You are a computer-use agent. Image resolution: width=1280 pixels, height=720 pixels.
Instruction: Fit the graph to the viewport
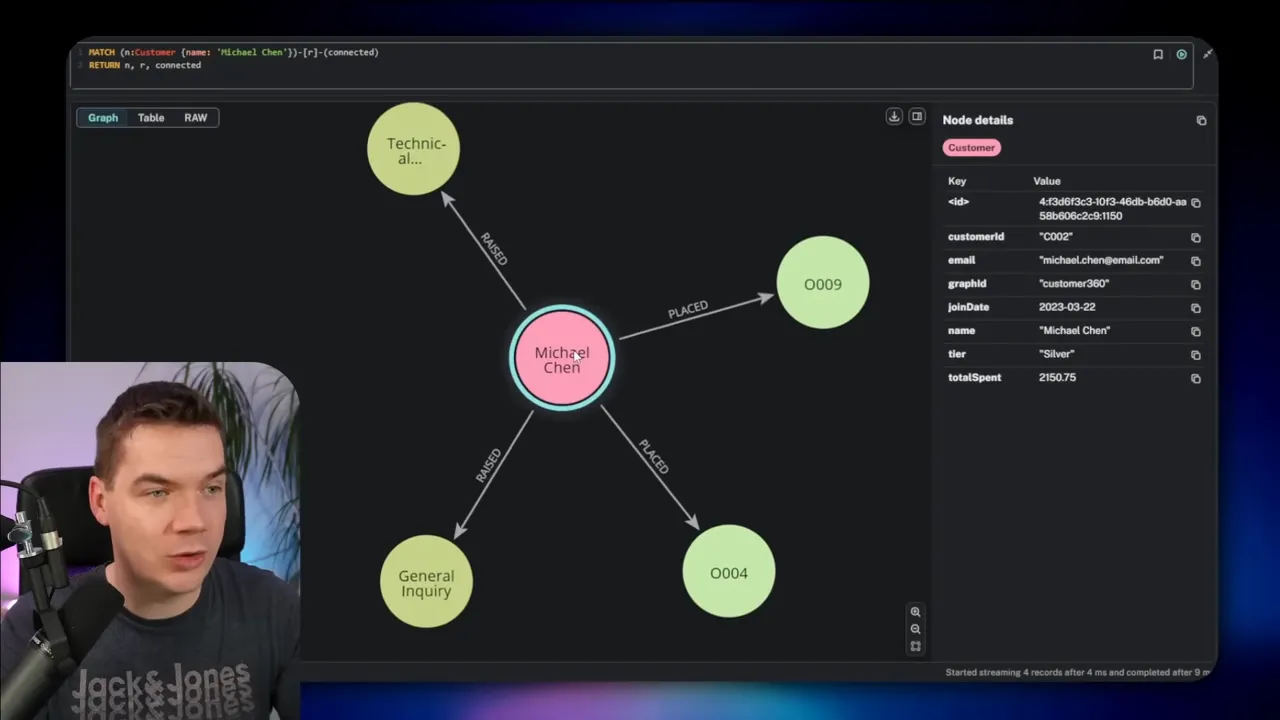[915, 645]
